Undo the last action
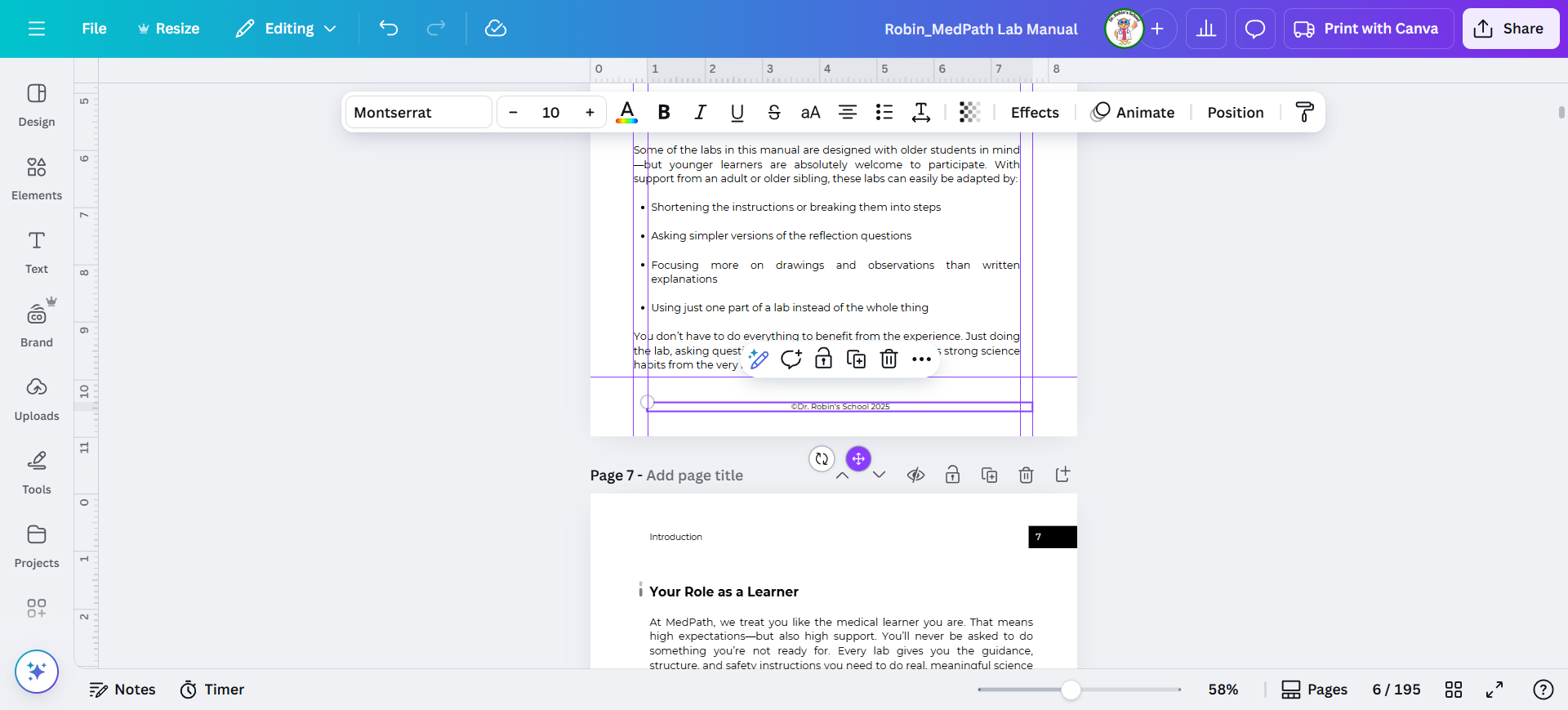The height and width of the screenshot is (710, 1568). click(x=389, y=29)
